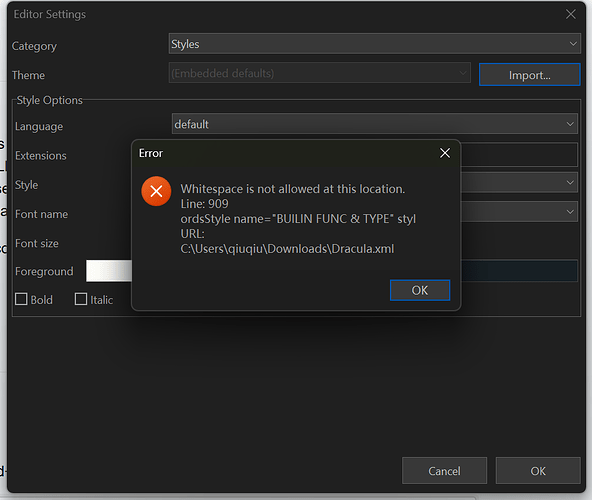Open the Style dropdown arrow
The height and width of the screenshot is (500, 592).
point(570,182)
